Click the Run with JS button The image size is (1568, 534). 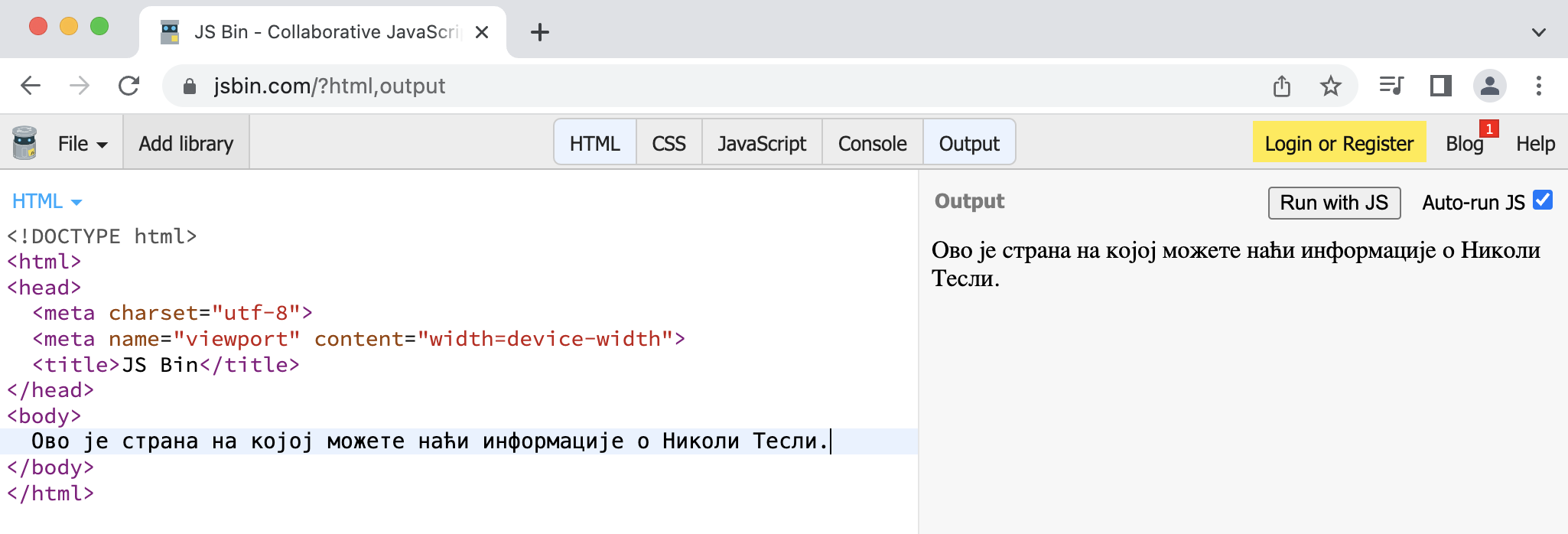point(1334,203)
